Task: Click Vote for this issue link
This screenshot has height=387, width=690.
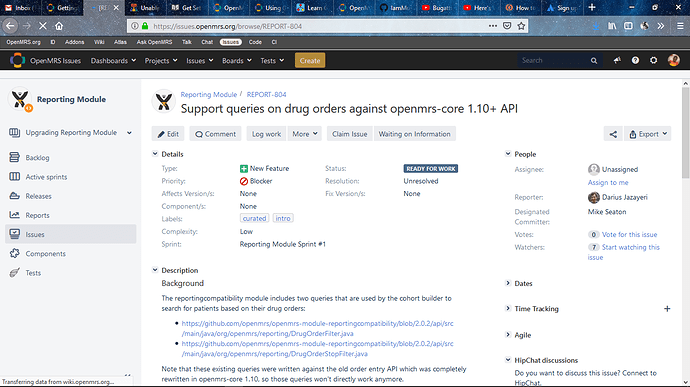Action: click(x=629, y=235)
